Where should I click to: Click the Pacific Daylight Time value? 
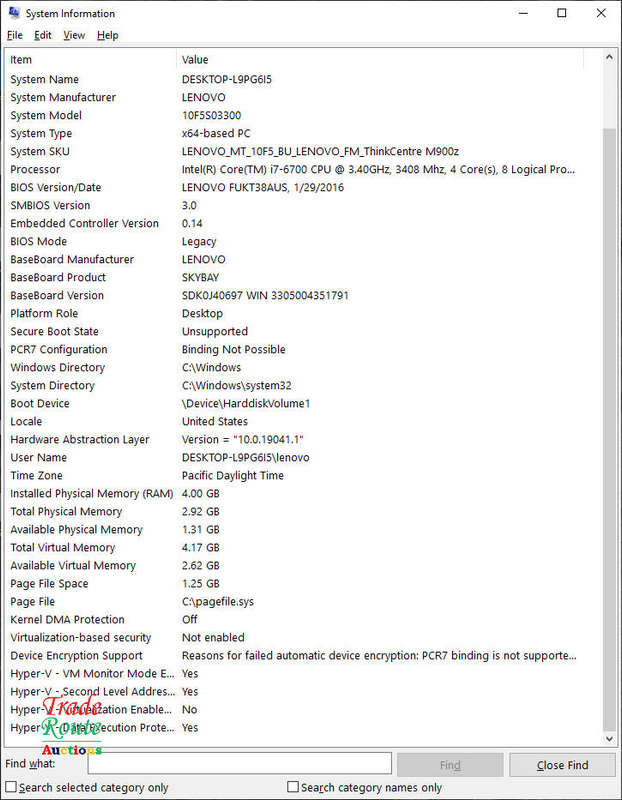(x=233, y=475)
